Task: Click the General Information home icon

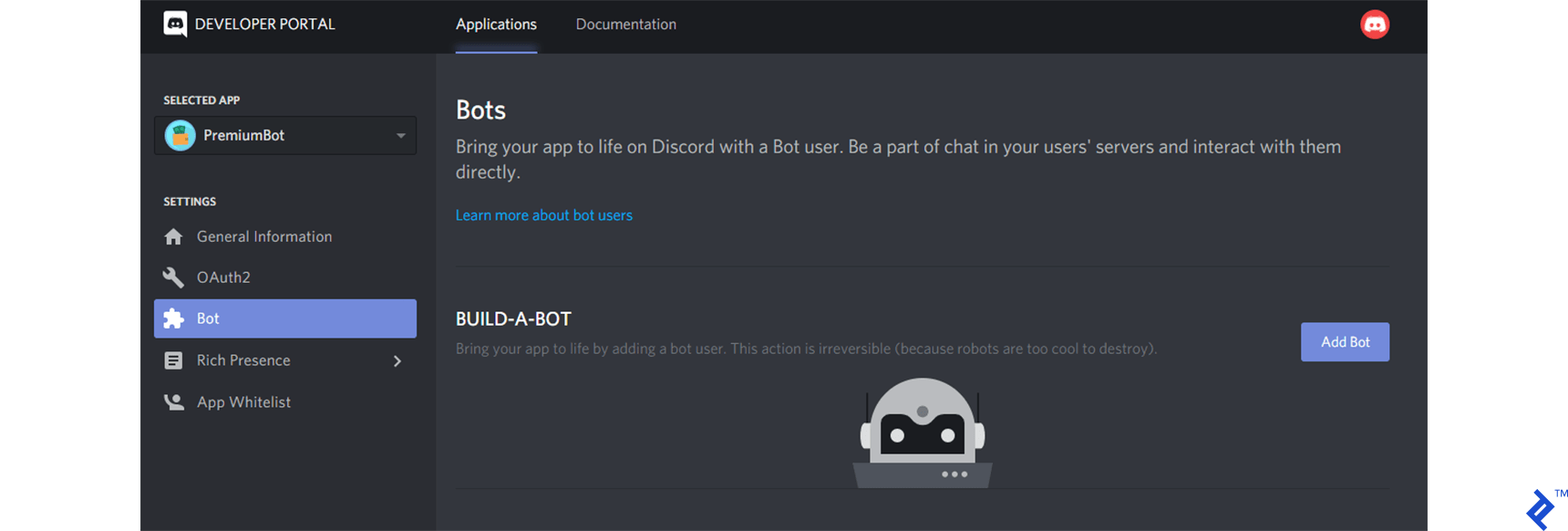Action: (173, 237)
